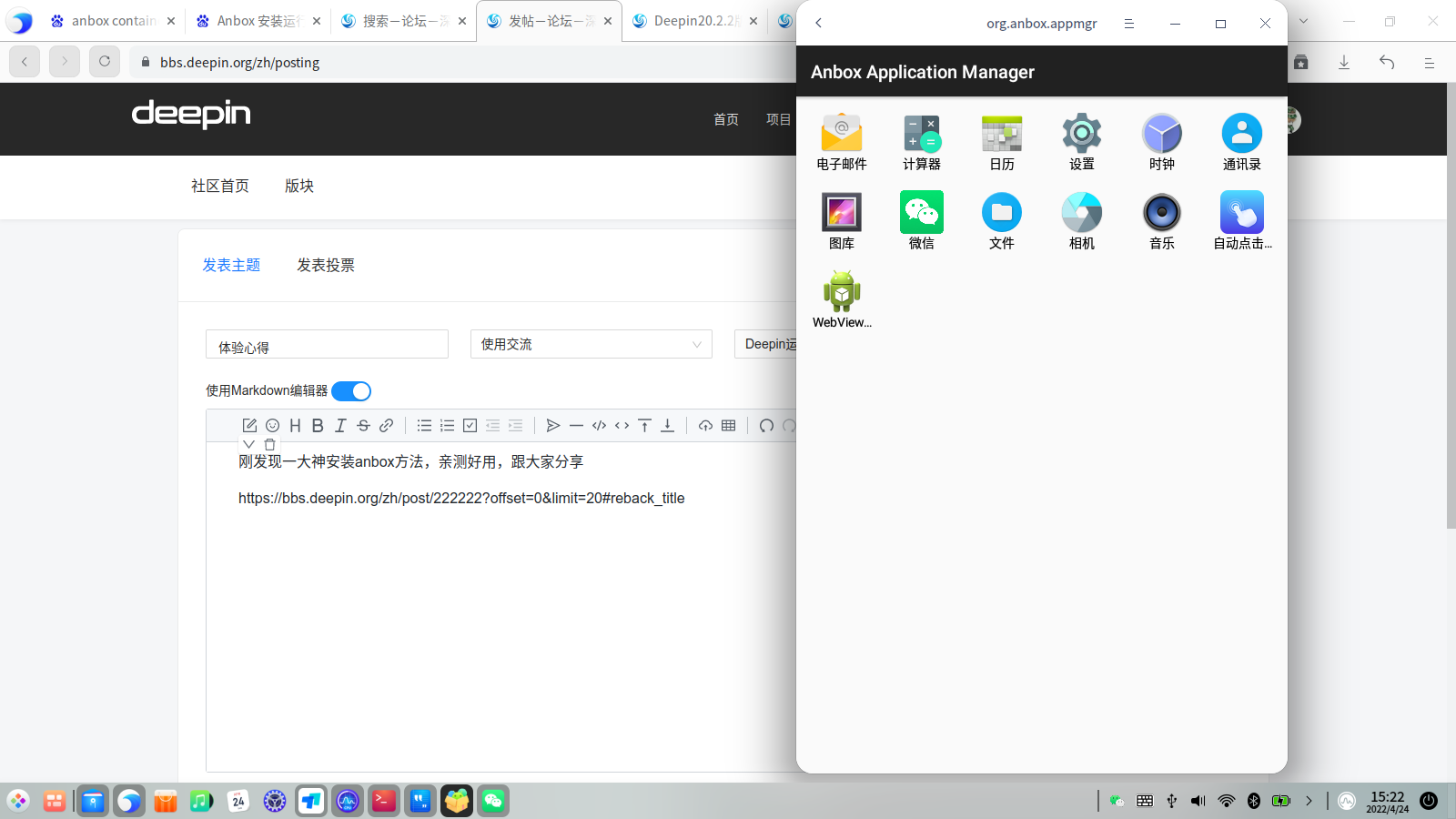Click the post title field containing 体验心得
The height and width of the screenshot is (819, 1456).
coord(327,344)
